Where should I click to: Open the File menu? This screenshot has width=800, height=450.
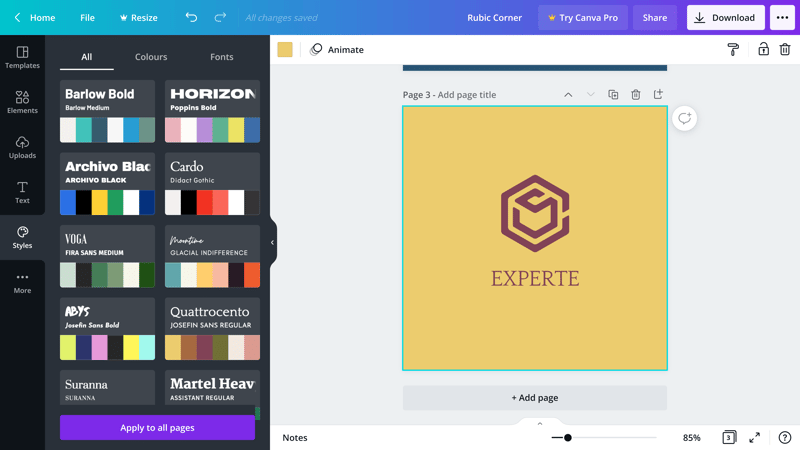click(x=87, y=17)
